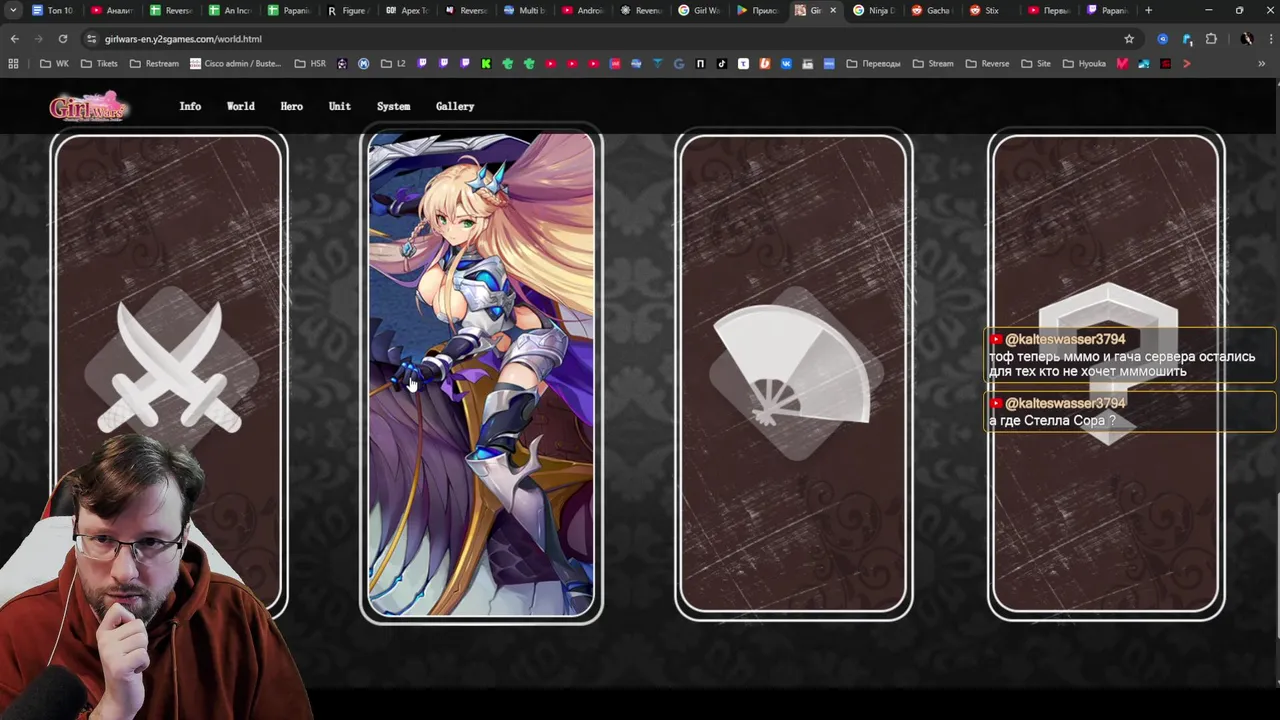Image resolution: width=1280 pixels, height=720 pixels.
Task: Switch to the Apex To tab
Action: (x=407, y=10)
